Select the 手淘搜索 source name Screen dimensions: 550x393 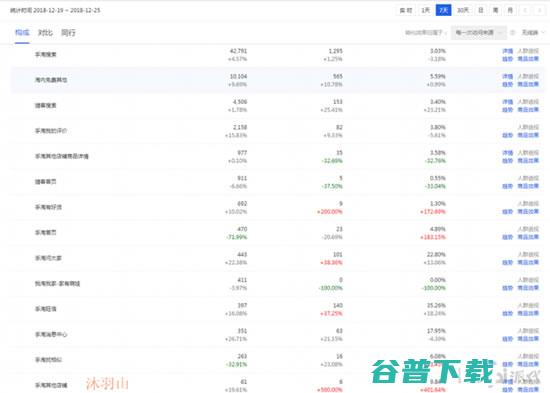click(46, 54)
